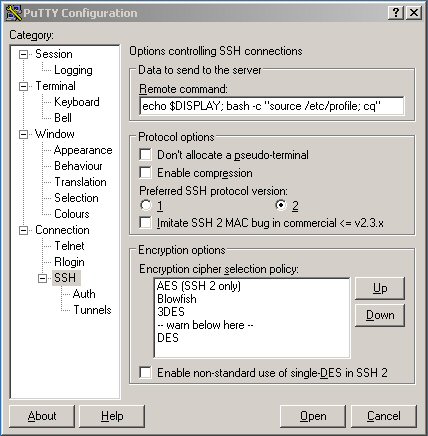This screenshot has height=436, width=428.
Task: Collapse the Connection tree node
Action: [x=23, y=230]
